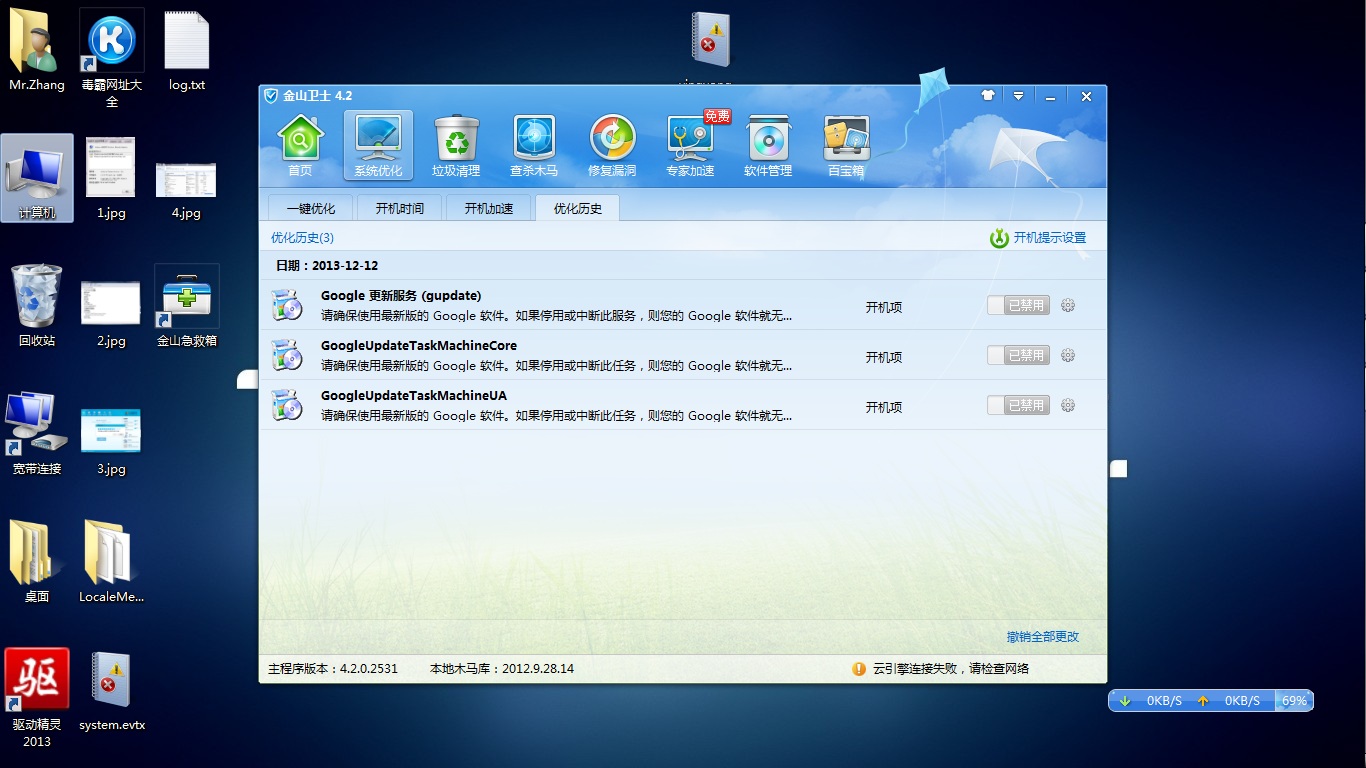
Task: Click the 撤销全部更改 link
Action: pos(1043,637)
